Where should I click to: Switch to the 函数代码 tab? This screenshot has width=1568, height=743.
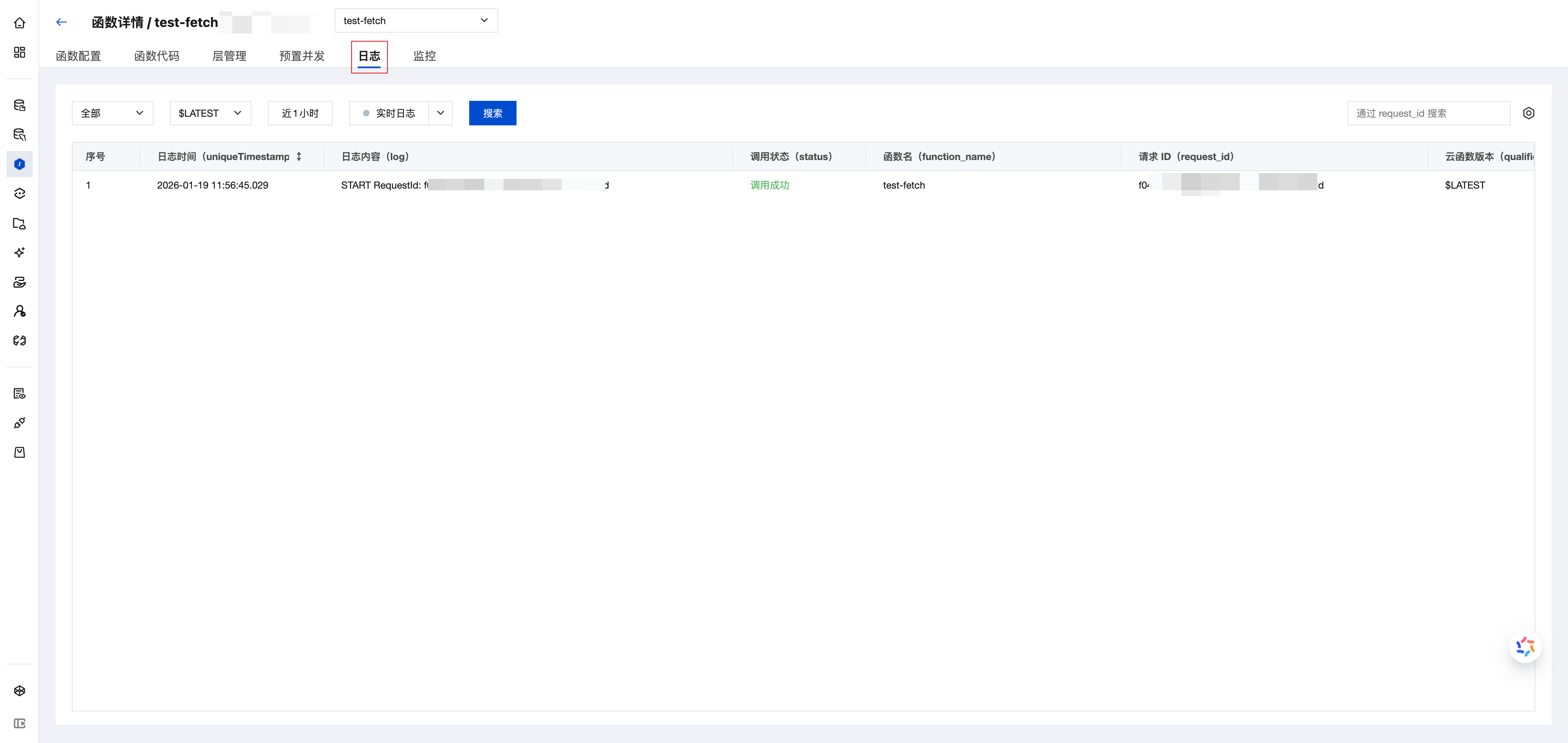156,56
